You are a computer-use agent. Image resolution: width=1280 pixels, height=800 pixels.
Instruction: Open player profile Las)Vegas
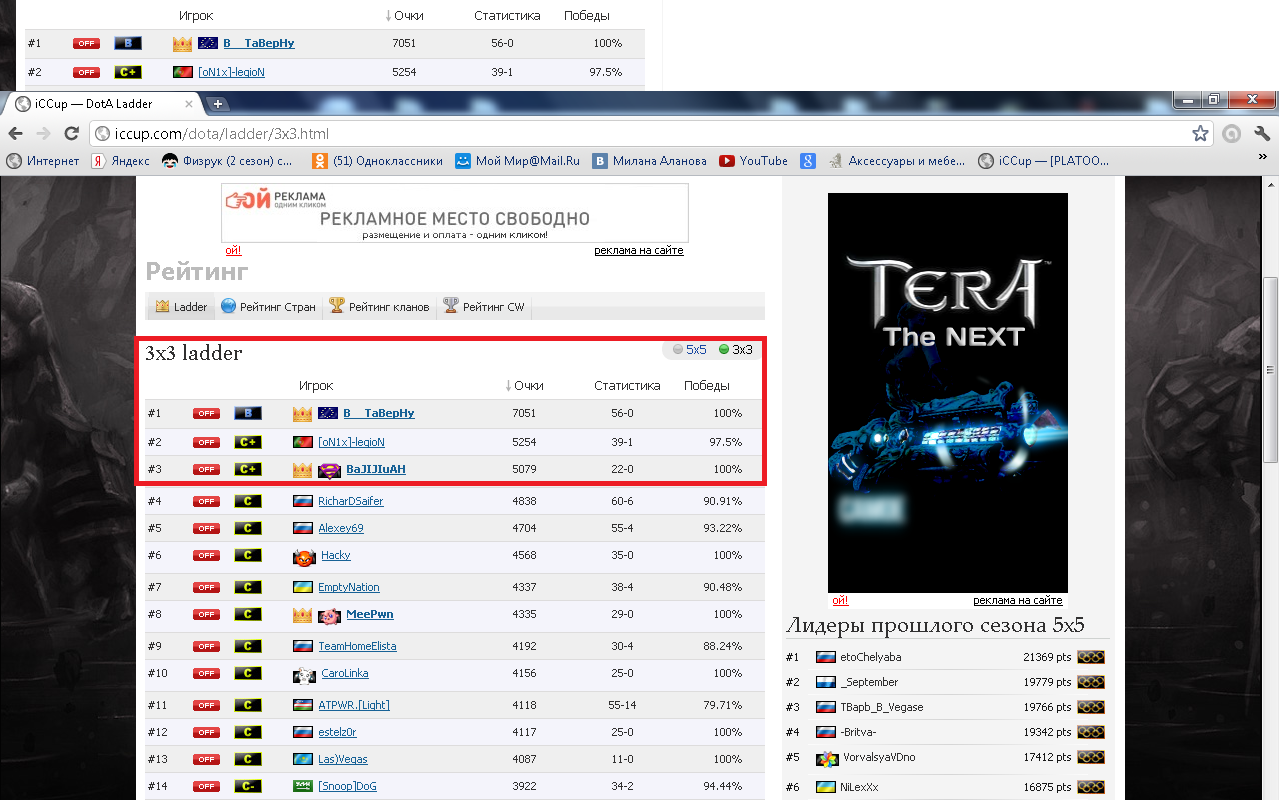click(343, 759)
